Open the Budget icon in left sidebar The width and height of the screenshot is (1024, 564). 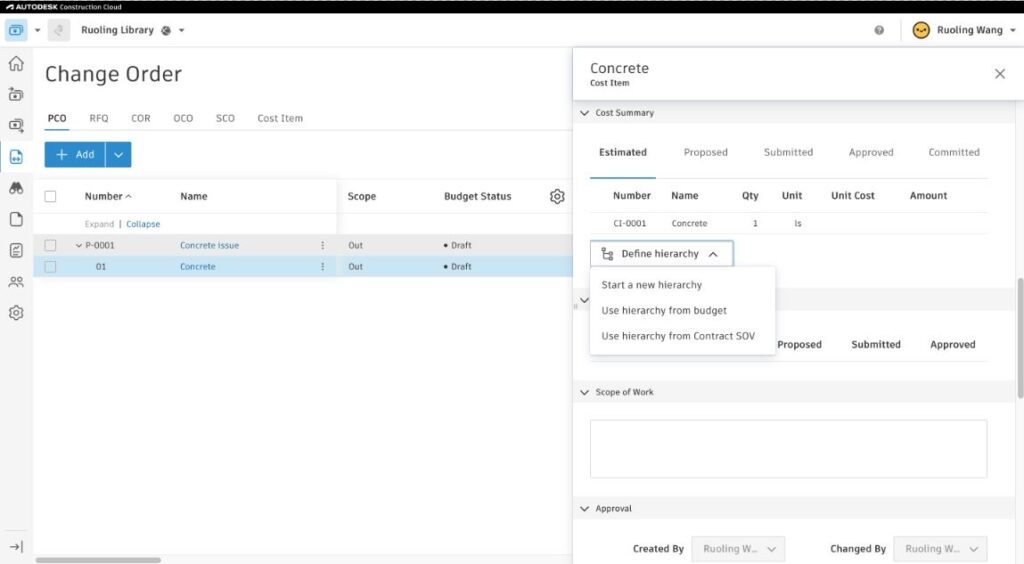pos(16,95)
